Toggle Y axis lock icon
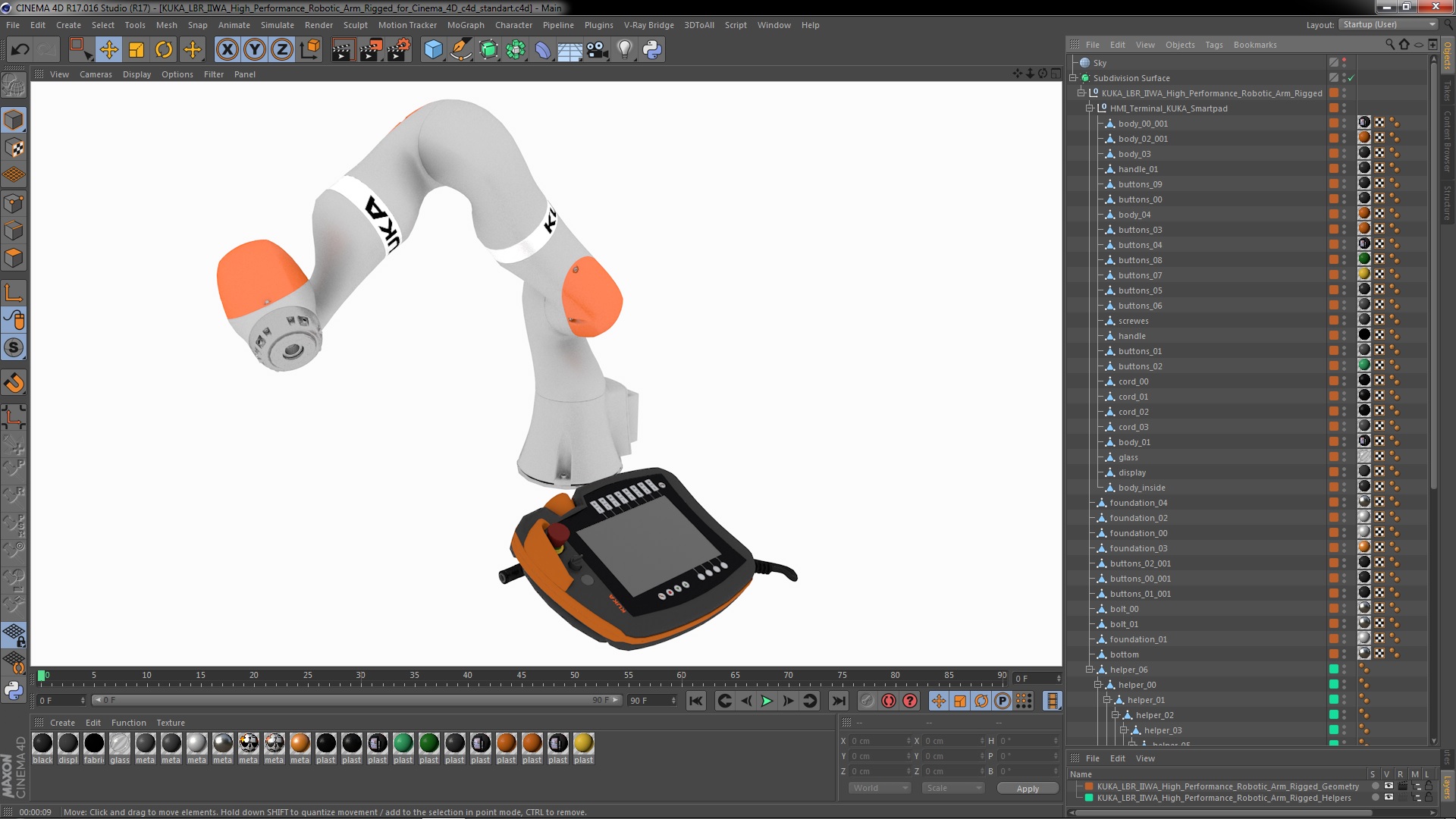The width and height of the screenshot is (1456, 819). click(x=255, y=50)
